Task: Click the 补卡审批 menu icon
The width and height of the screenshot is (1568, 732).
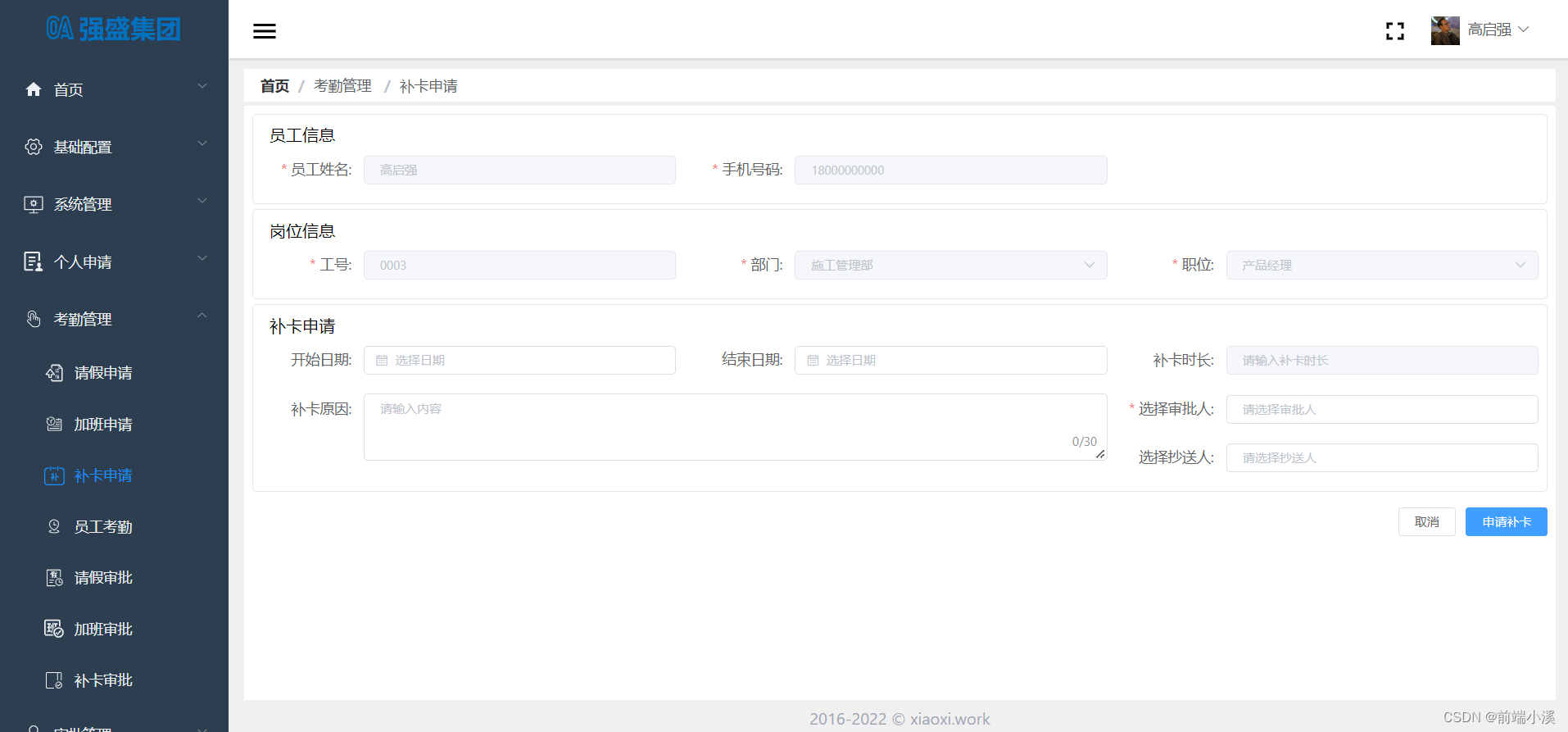Action: tap(54, 680)
